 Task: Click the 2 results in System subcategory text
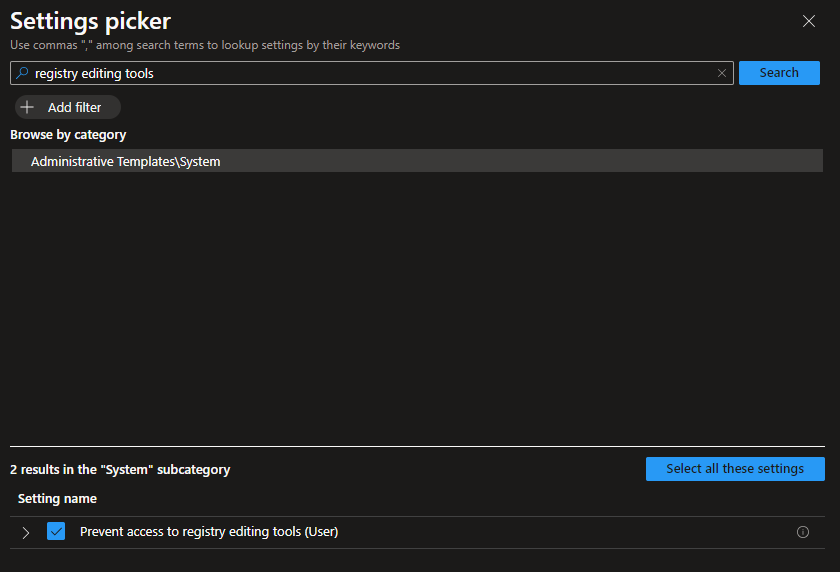tap(120, 469)
